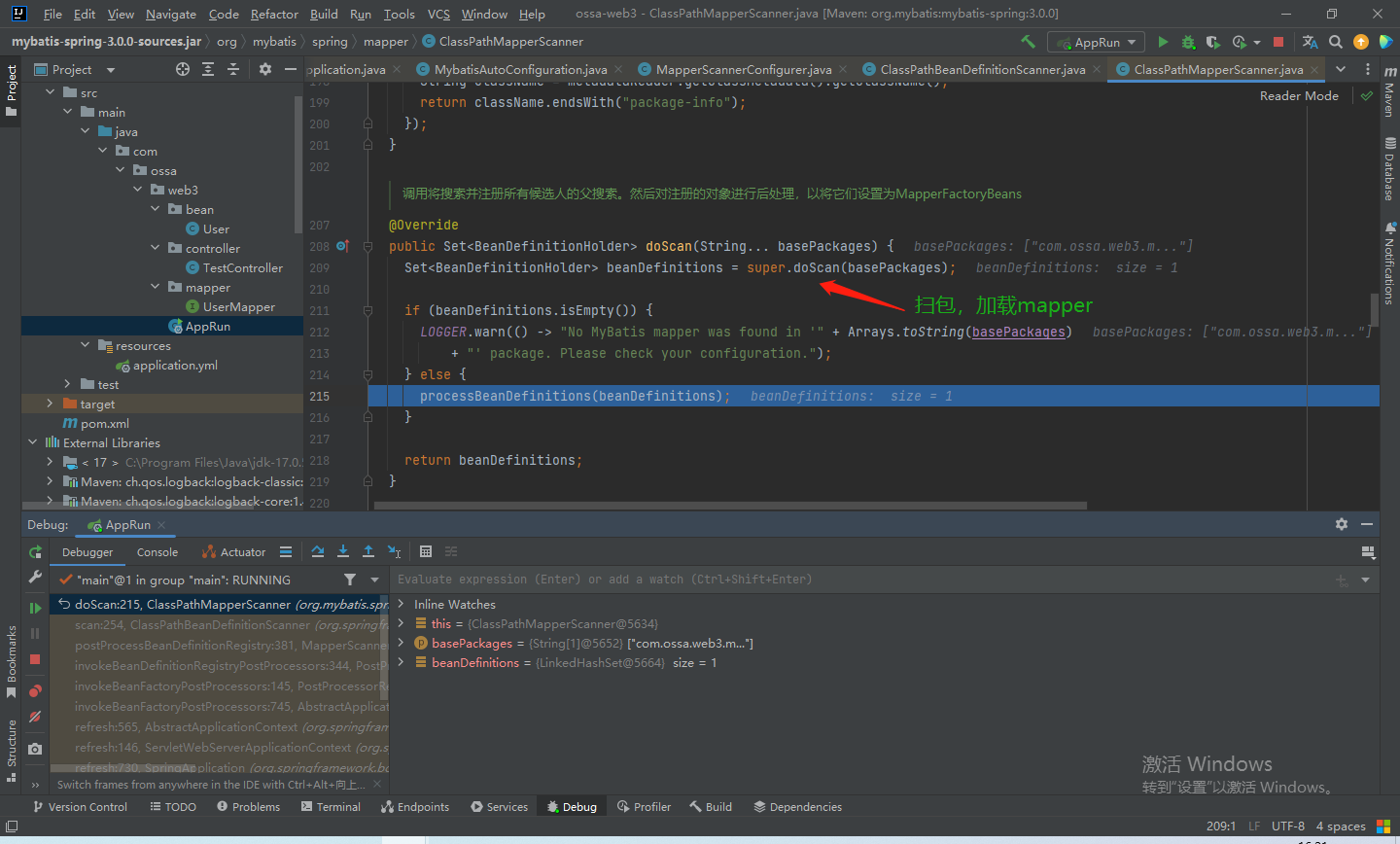Viewport: 1400px width, 844px height.
Task: Step Into in debugger toolbar
Action: click(x=343, y=551)
